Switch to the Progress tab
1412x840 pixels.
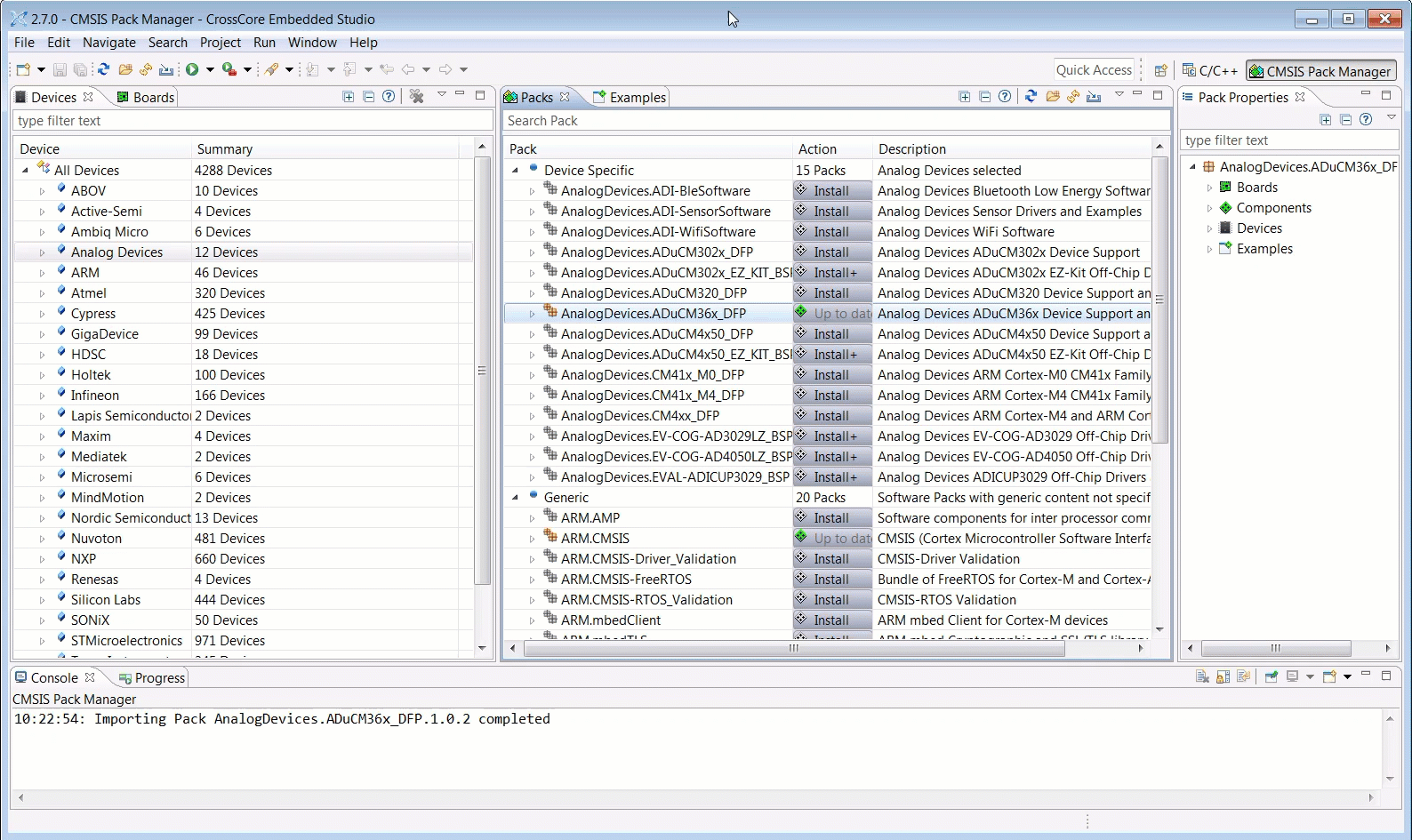(151, 678)
